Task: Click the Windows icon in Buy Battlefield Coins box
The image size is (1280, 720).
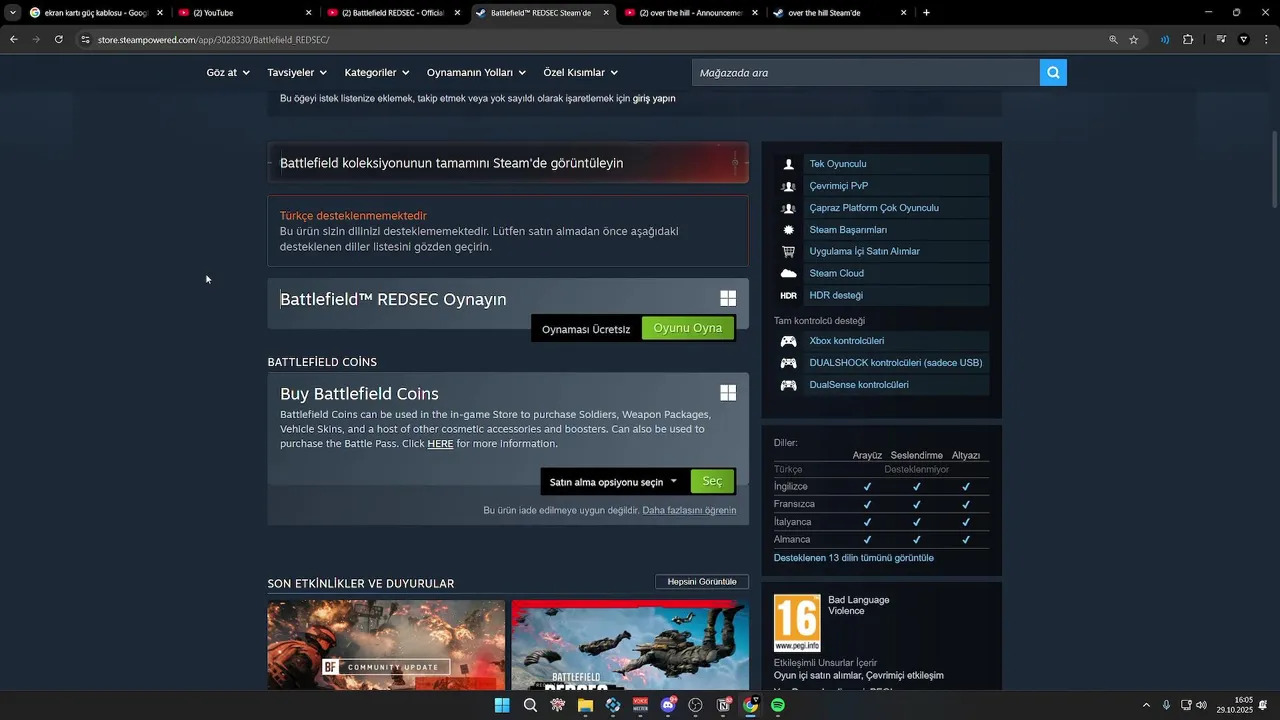Action: coord(728,393)
